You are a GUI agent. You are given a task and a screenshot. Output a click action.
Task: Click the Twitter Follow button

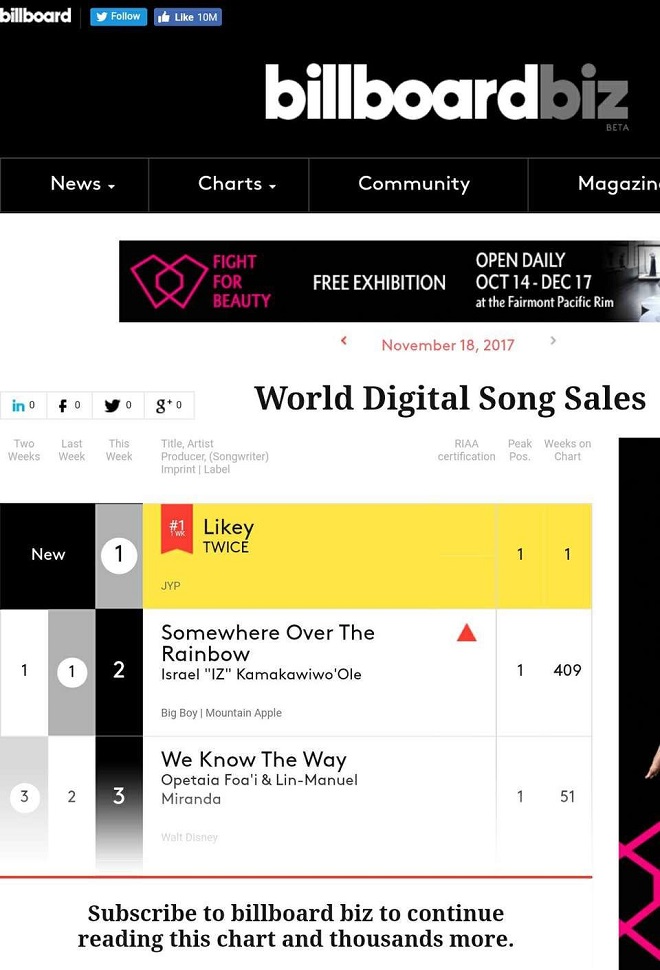click(x=118, y=17)
